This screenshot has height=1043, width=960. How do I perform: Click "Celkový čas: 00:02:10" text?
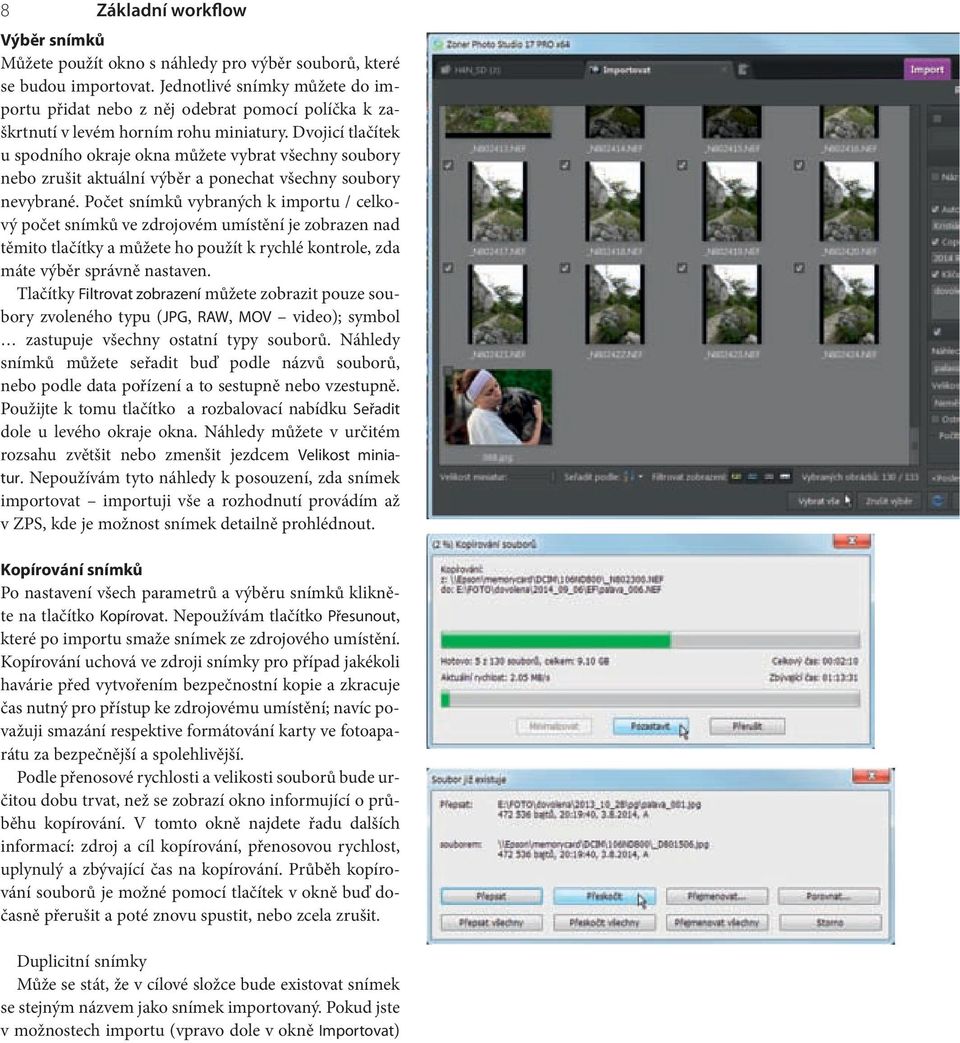pyautogui.click(x=814, y=661)
